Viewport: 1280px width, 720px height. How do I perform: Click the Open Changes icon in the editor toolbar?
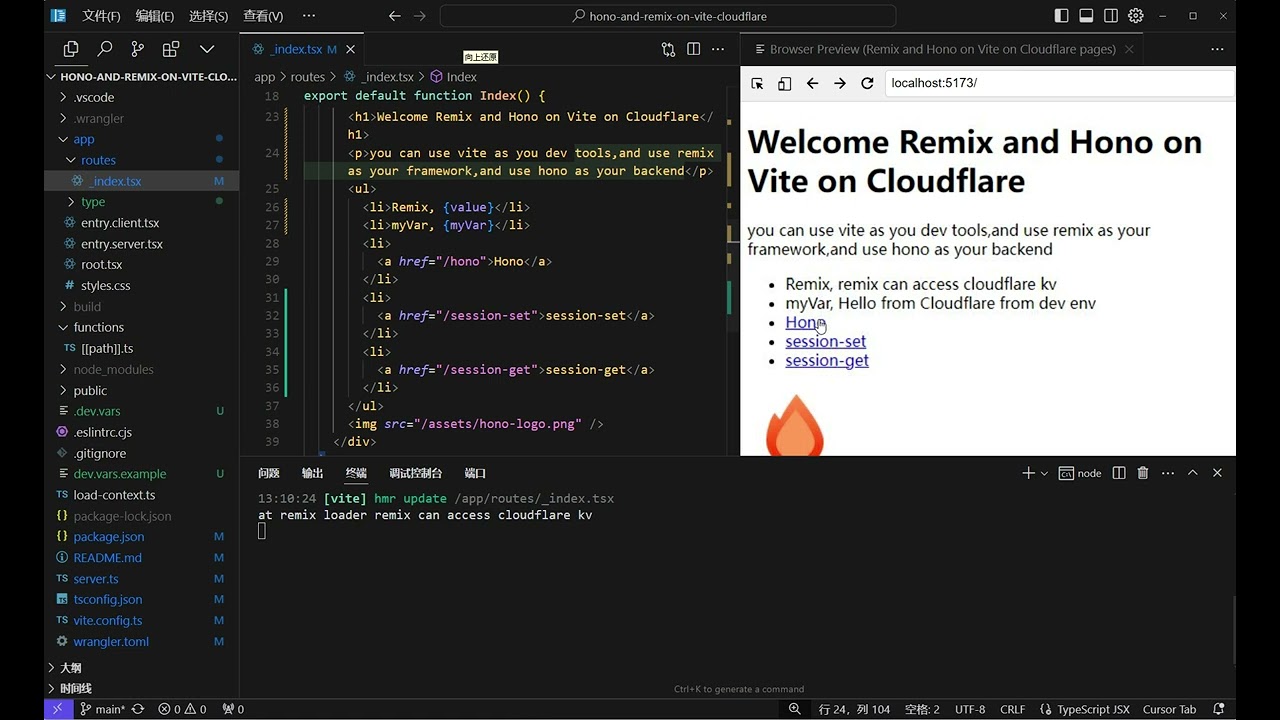pos(668,49)
